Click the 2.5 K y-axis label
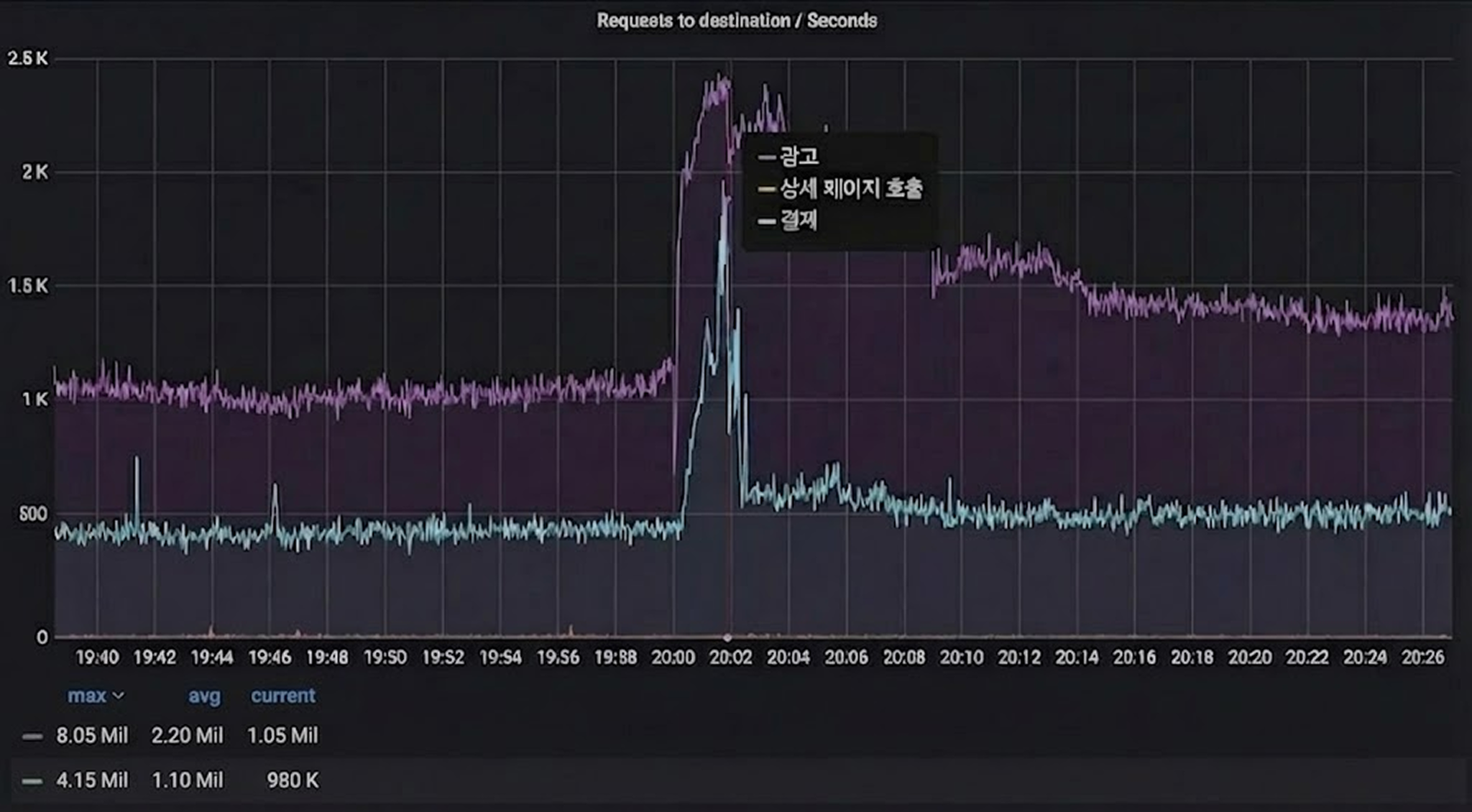This screenshot has width=1472, height=812. [x=27, y=58]
